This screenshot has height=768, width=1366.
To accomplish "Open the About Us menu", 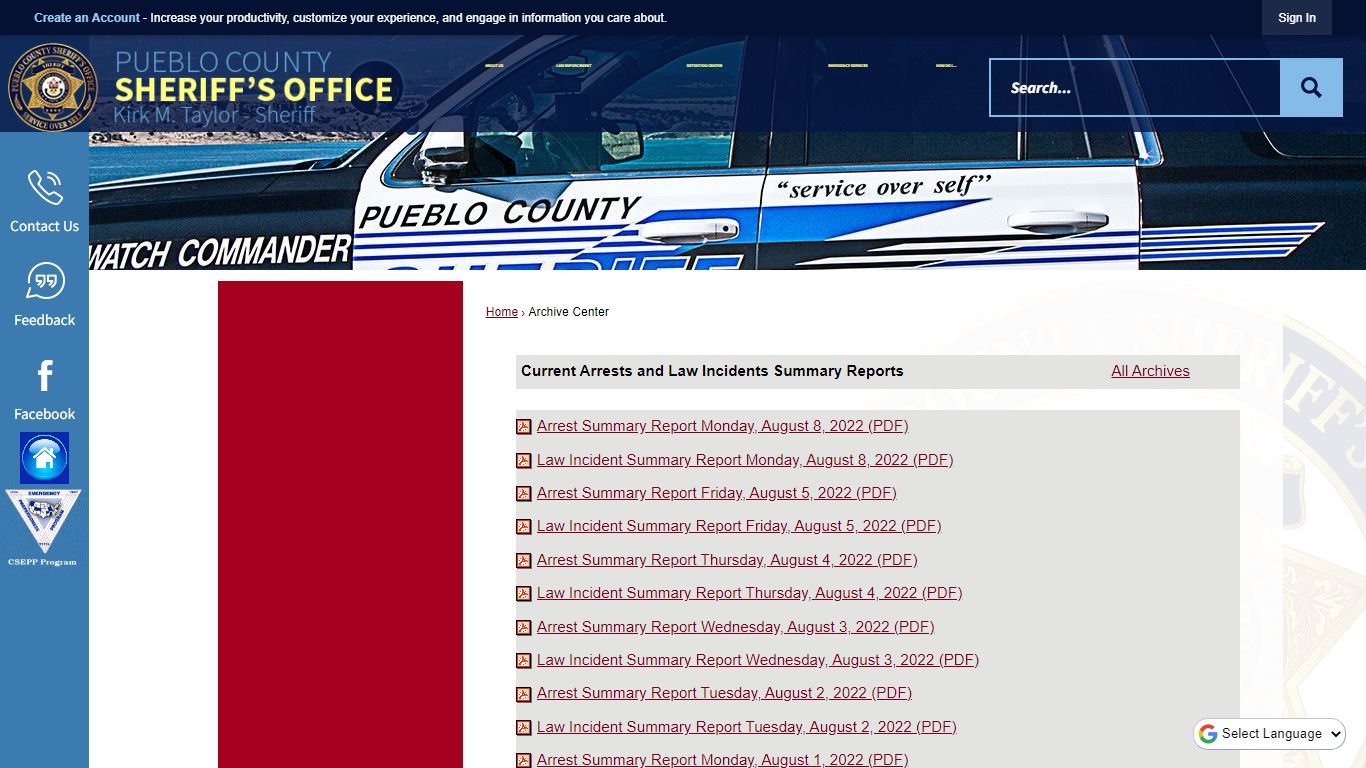I will (x=494, y=66).
